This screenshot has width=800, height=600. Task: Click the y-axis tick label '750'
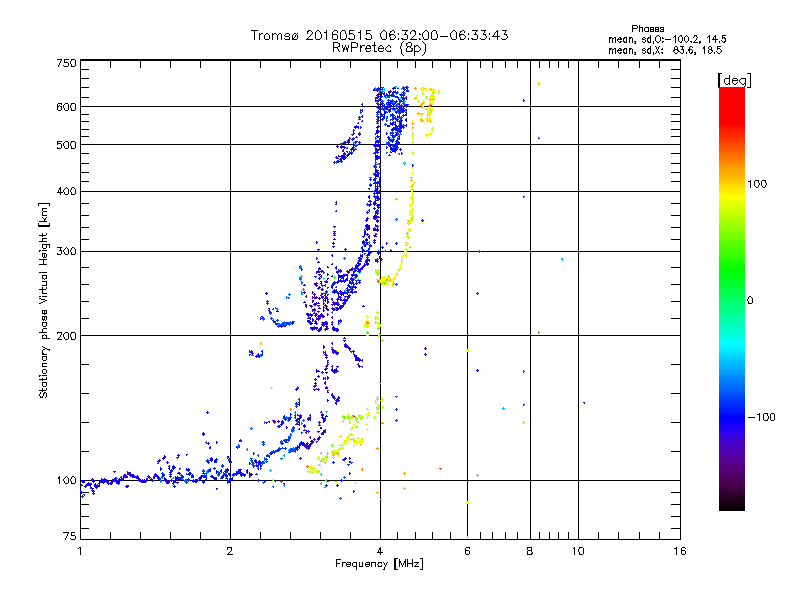(x=66, y=63)
